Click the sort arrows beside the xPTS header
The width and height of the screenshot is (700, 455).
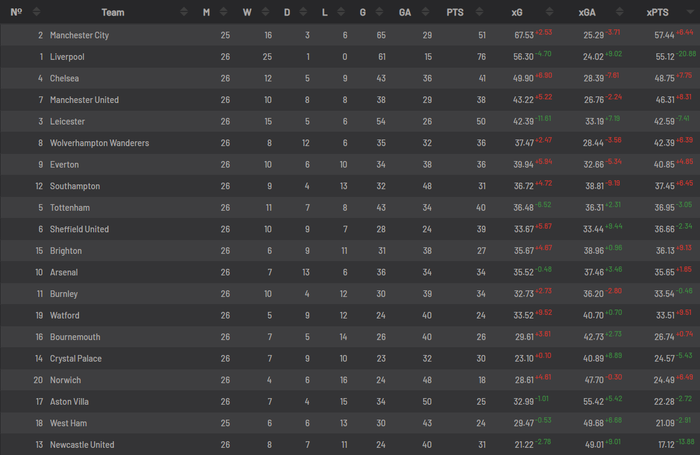[690, 12]
